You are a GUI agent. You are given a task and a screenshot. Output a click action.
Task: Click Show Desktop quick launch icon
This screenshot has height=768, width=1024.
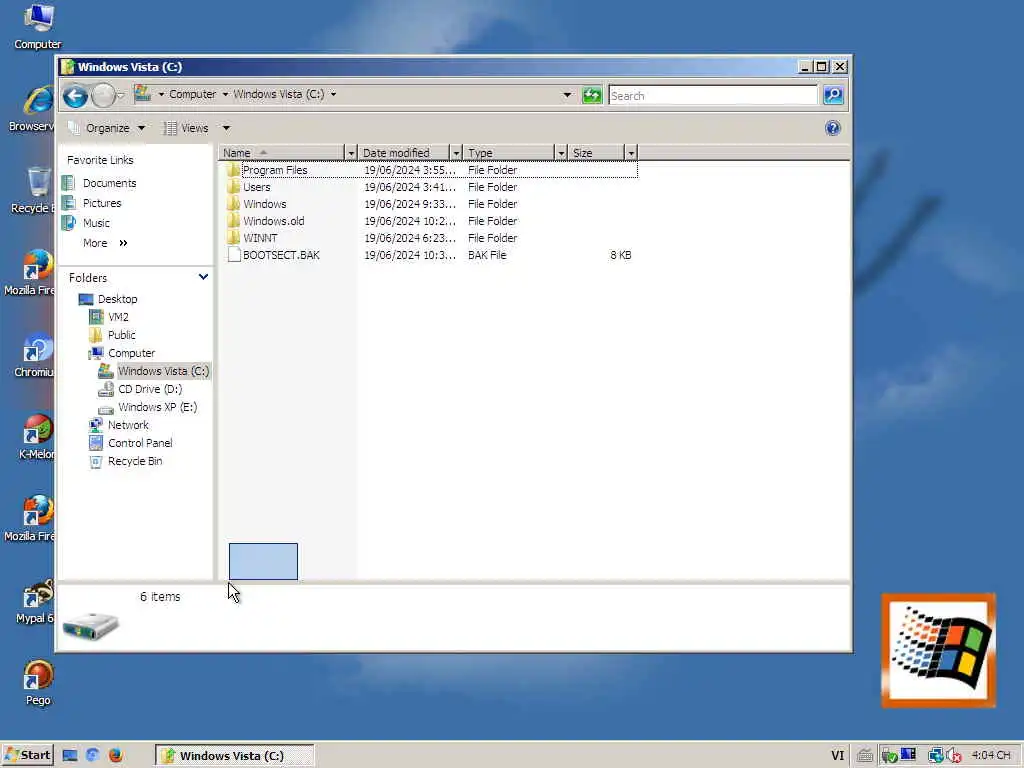pos(70,756)
